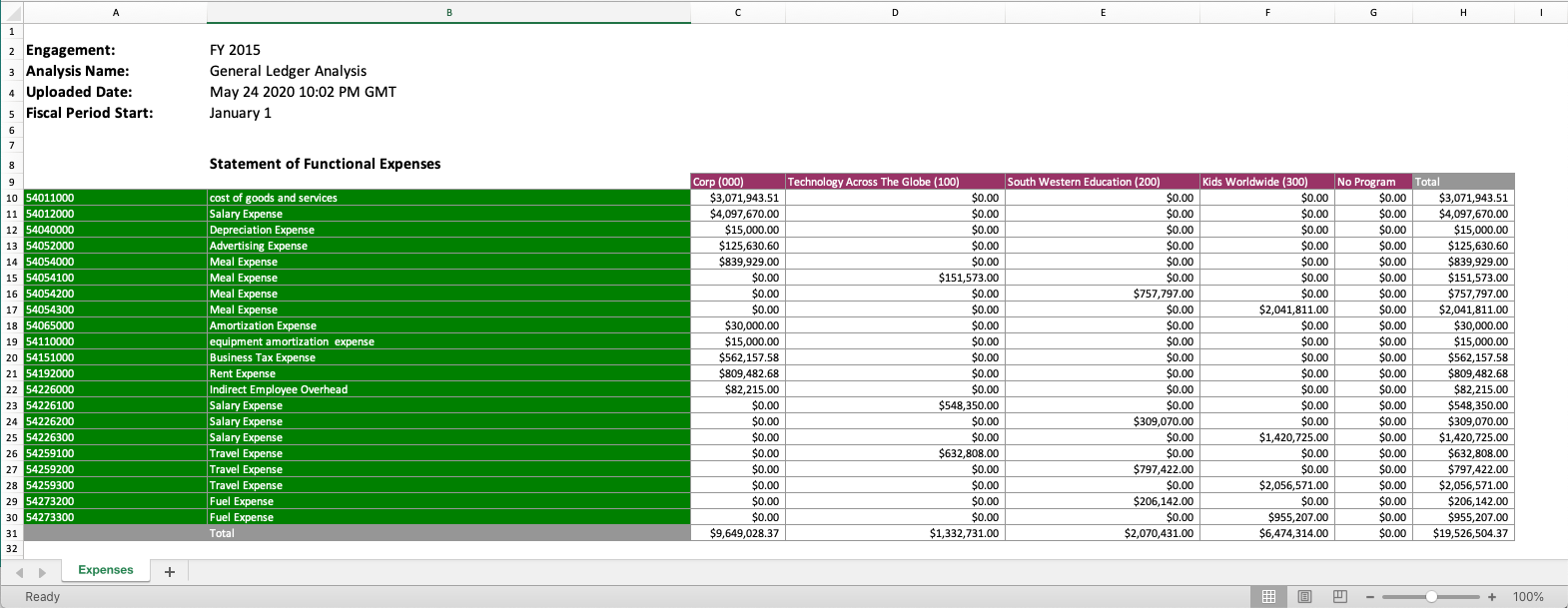Screen dimensions: 1568x608
Task: Click Business Tax Expense cell
Action: click(449, 357)
